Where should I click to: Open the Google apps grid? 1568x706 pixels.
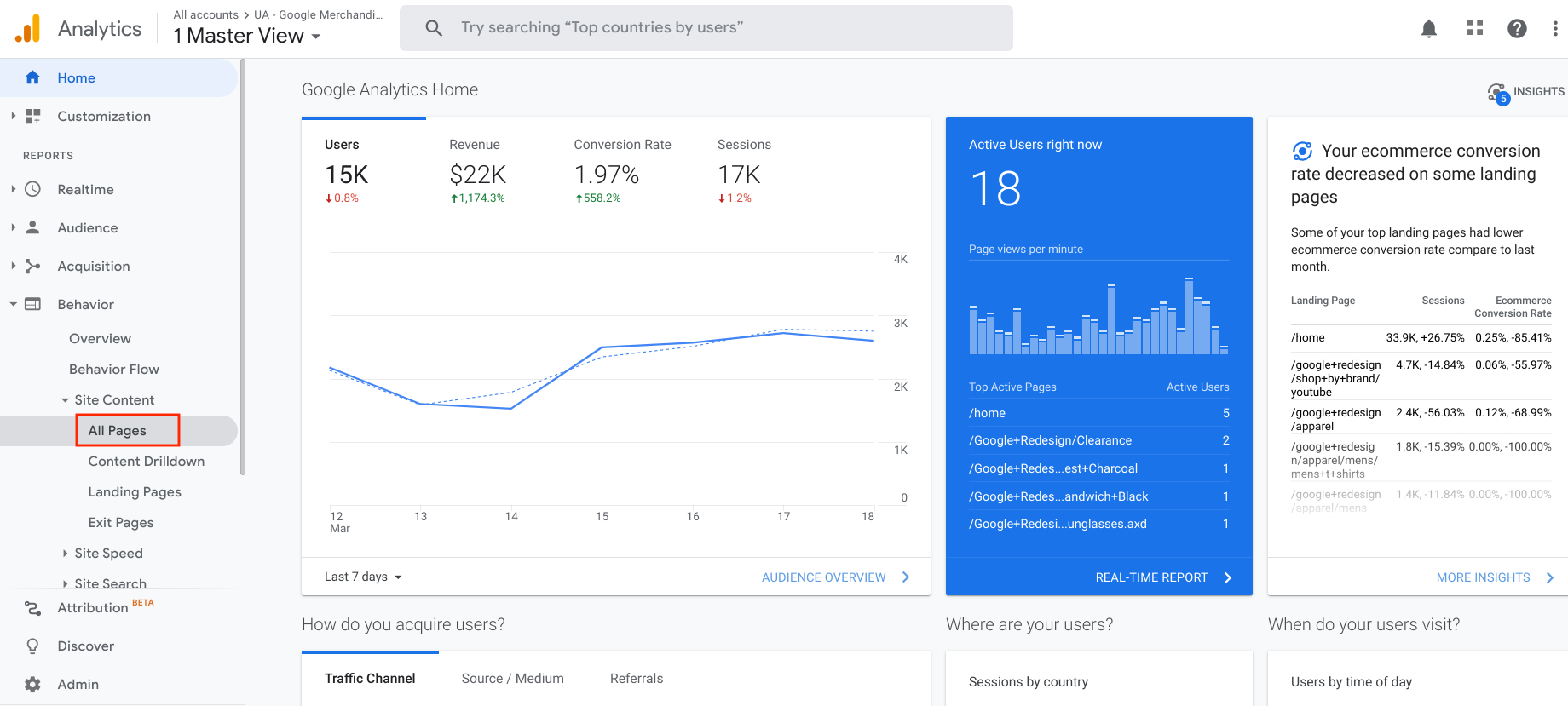coord(1475,28)
